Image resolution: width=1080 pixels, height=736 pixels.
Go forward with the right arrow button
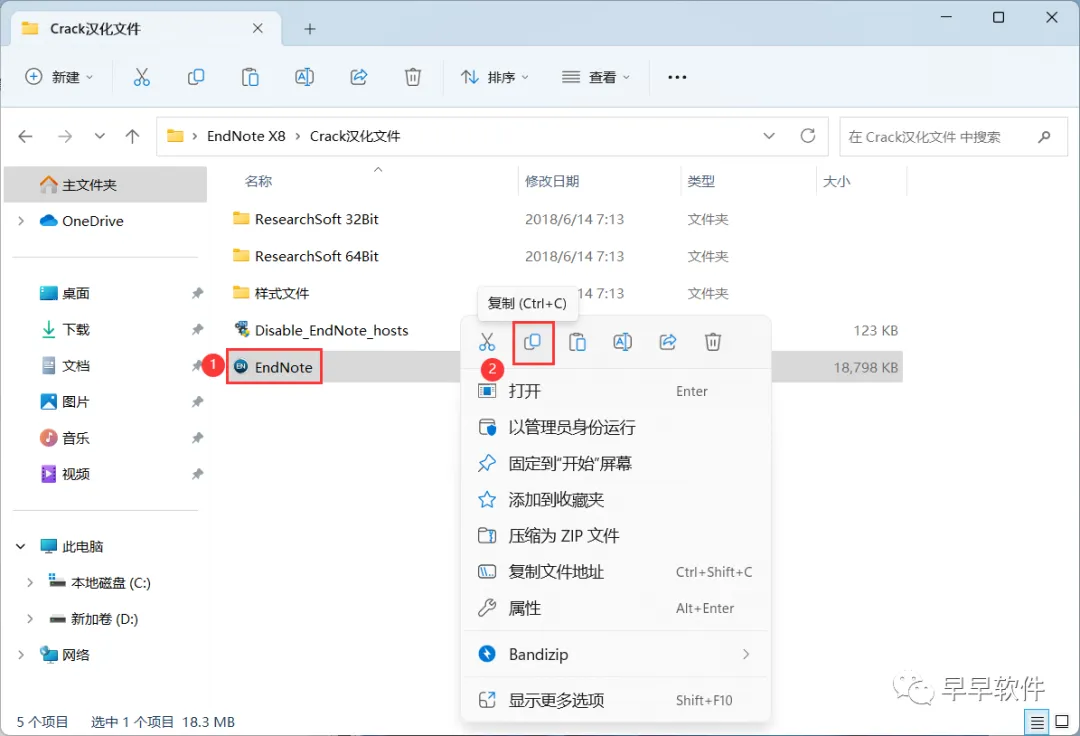[x=65, y=136]
